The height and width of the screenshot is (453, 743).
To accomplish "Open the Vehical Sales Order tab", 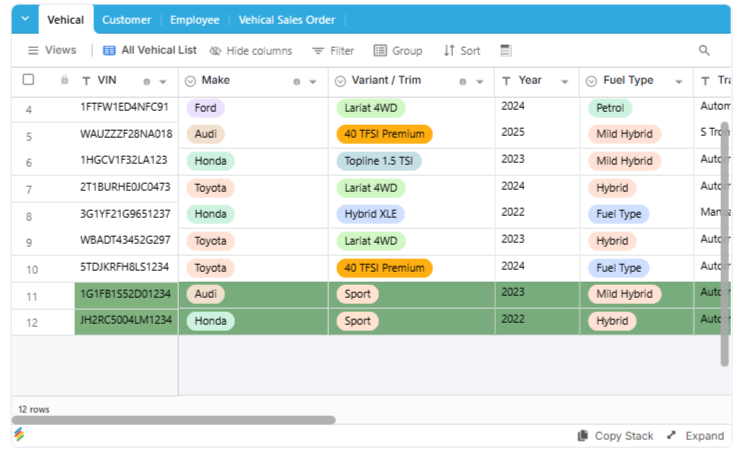I will pyautogui.click(x=287, y=20).
